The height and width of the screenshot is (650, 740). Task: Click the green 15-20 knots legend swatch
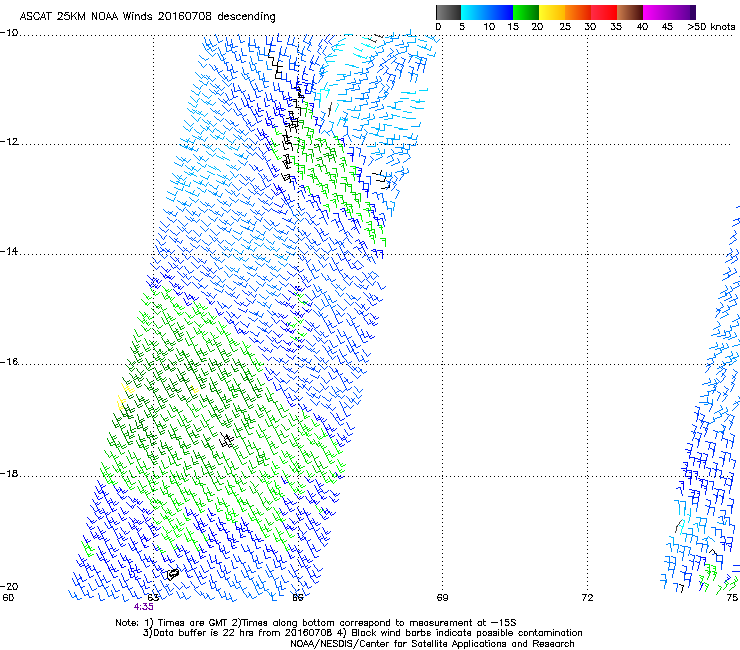(526, 12)
